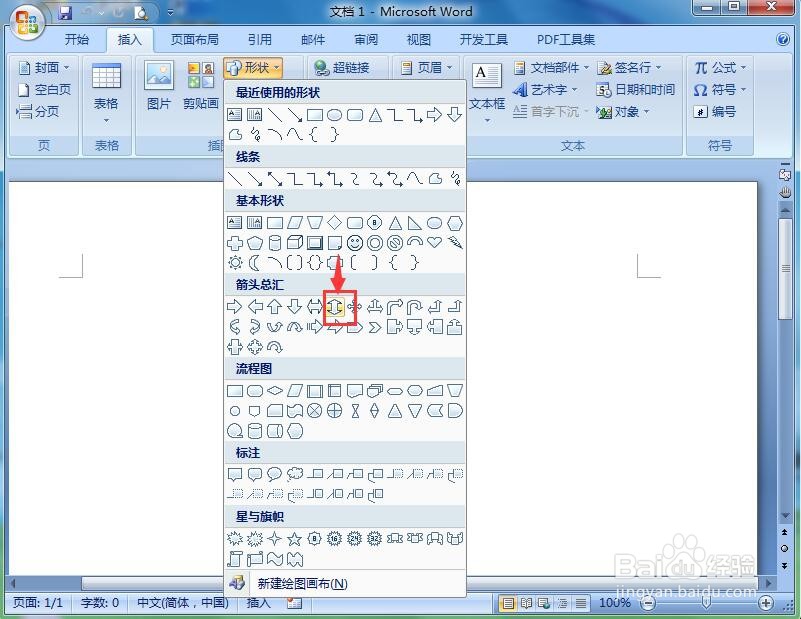This screenshot has width=801, height=619.
Task: Select the right arrow in block arrows
Action: tap(234, 306)
